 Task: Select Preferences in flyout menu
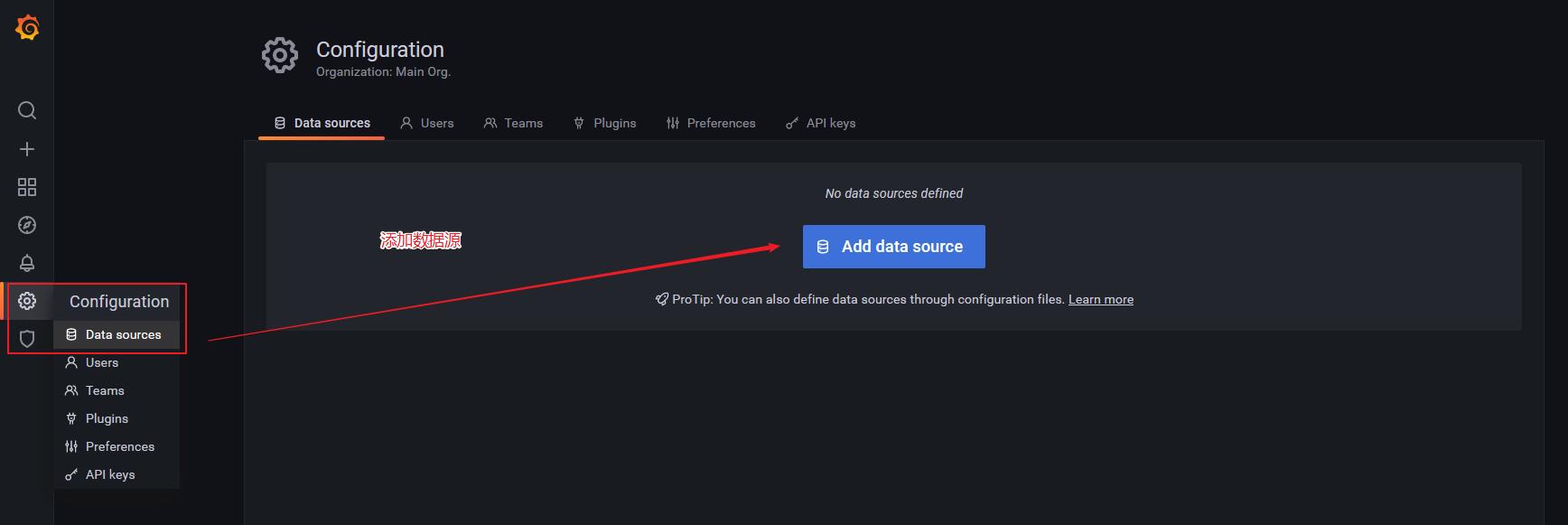[117, 446]
